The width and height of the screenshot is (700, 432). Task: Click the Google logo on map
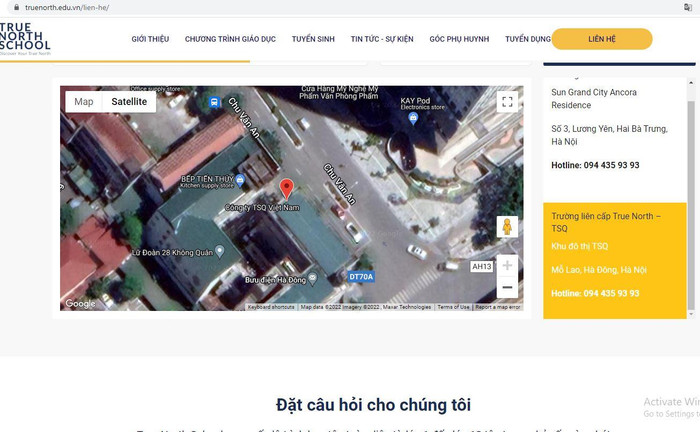[80, 303]
